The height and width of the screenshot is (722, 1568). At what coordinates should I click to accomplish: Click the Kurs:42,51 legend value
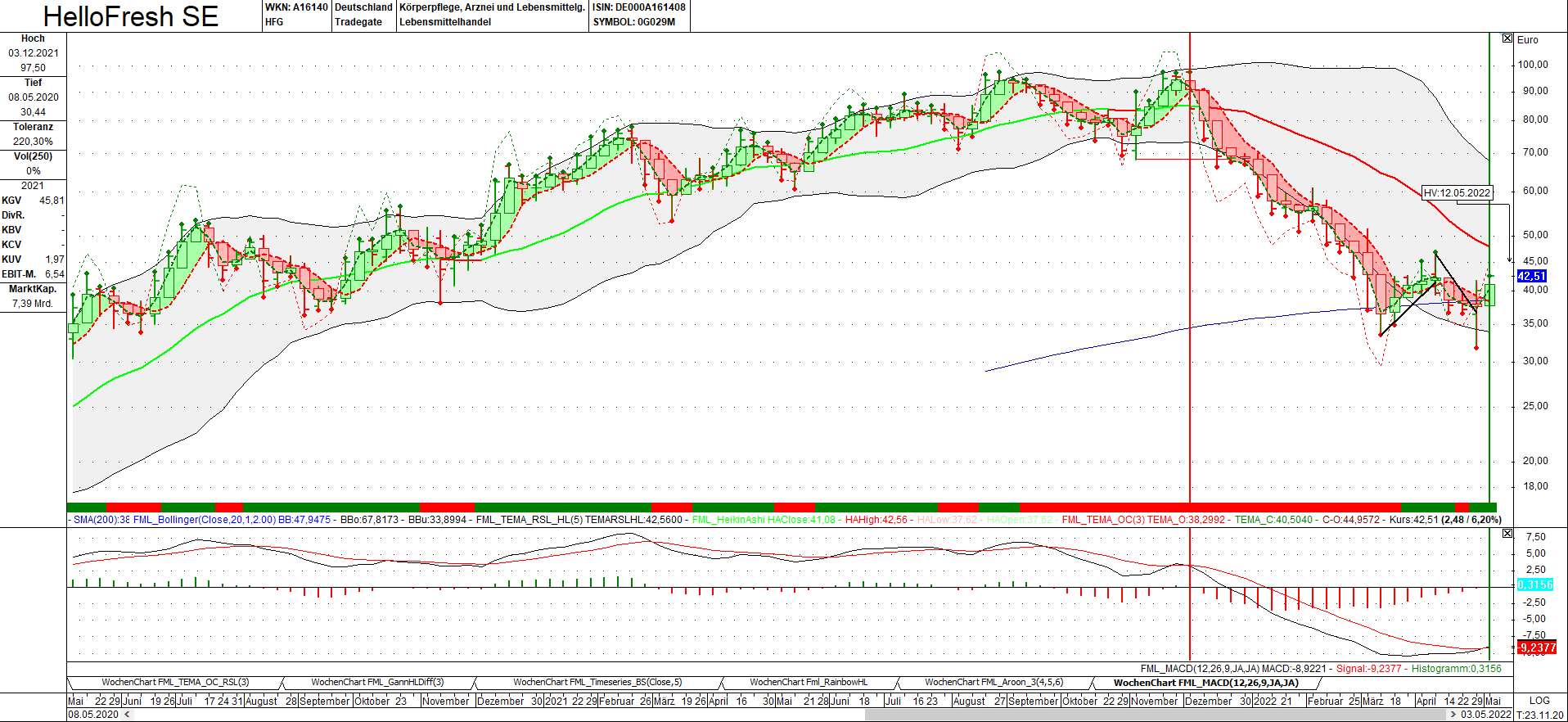[1413, 520]
